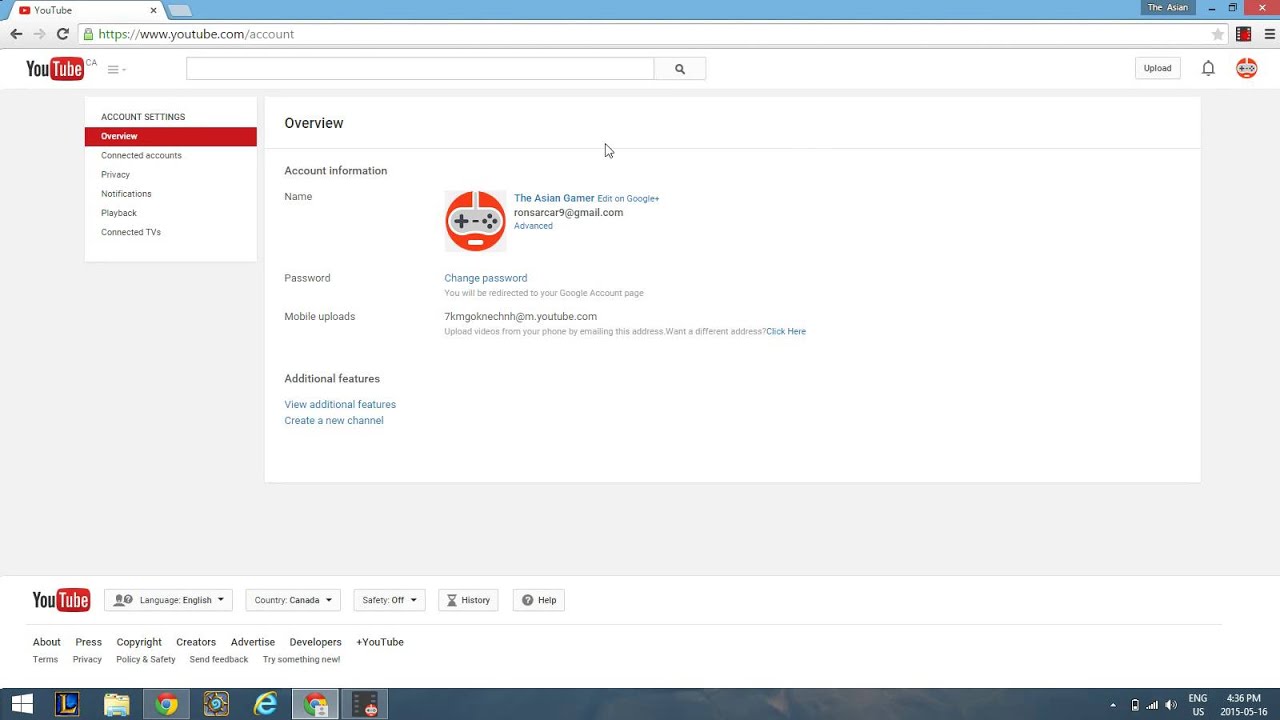Click the ENG US input language indicator
Viewport: 1280px width, 720px height.
click(x=1198, y=704)
